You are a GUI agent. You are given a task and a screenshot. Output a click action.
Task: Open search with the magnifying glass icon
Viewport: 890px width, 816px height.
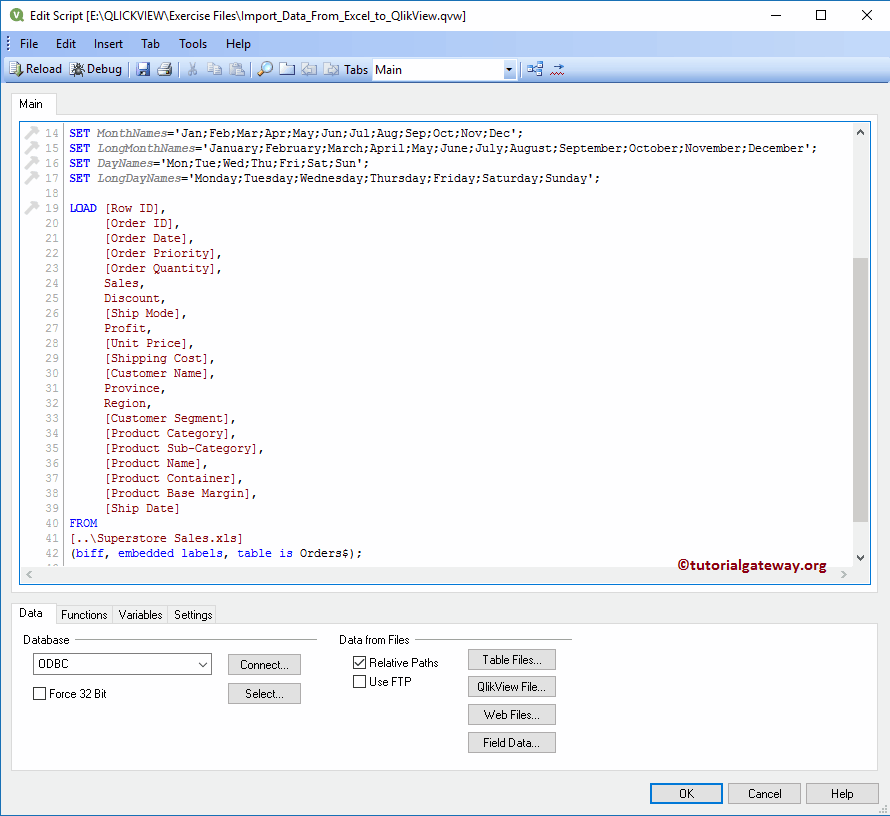coord(265,69)
